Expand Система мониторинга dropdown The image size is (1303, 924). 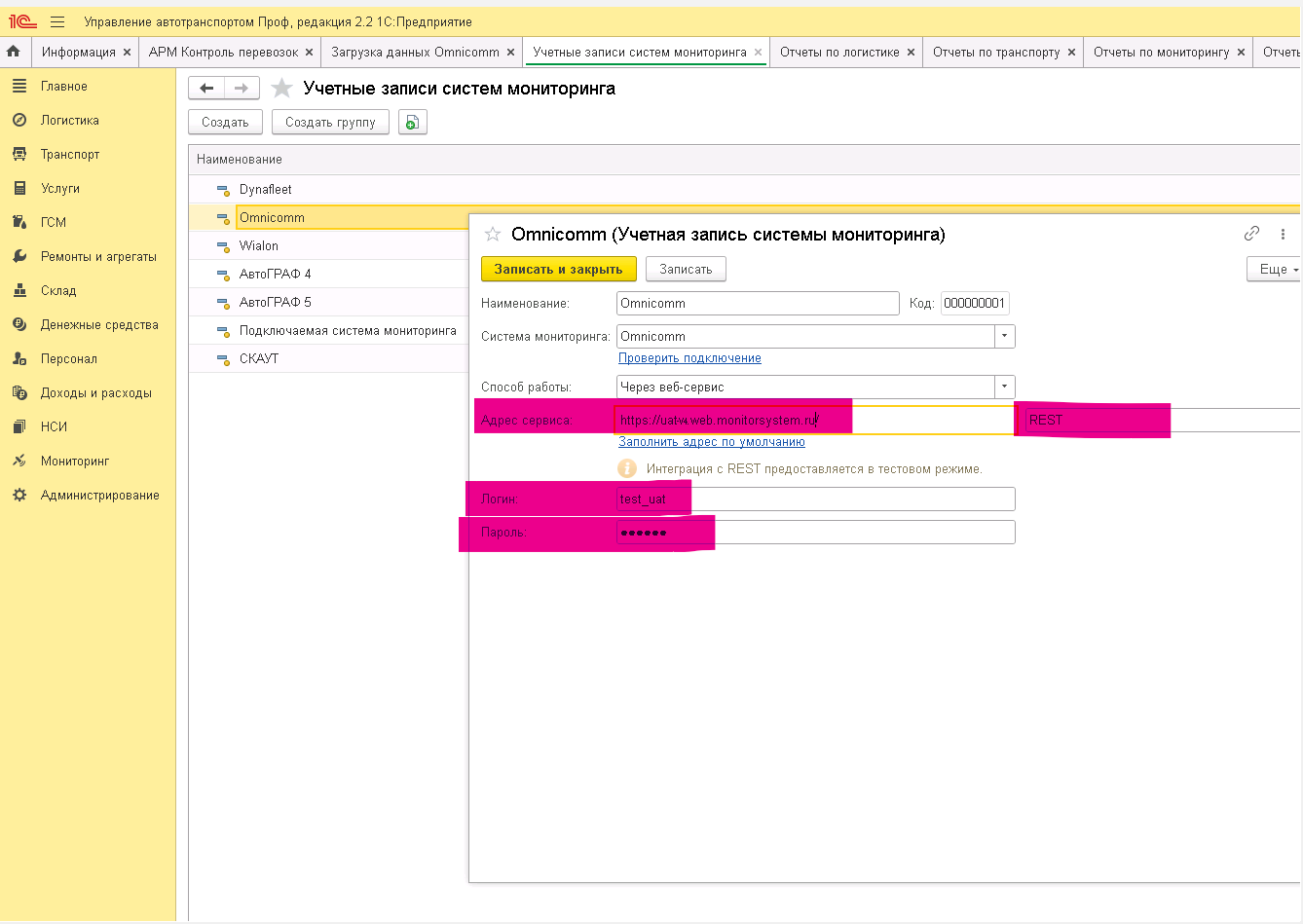pos(1004,336)
